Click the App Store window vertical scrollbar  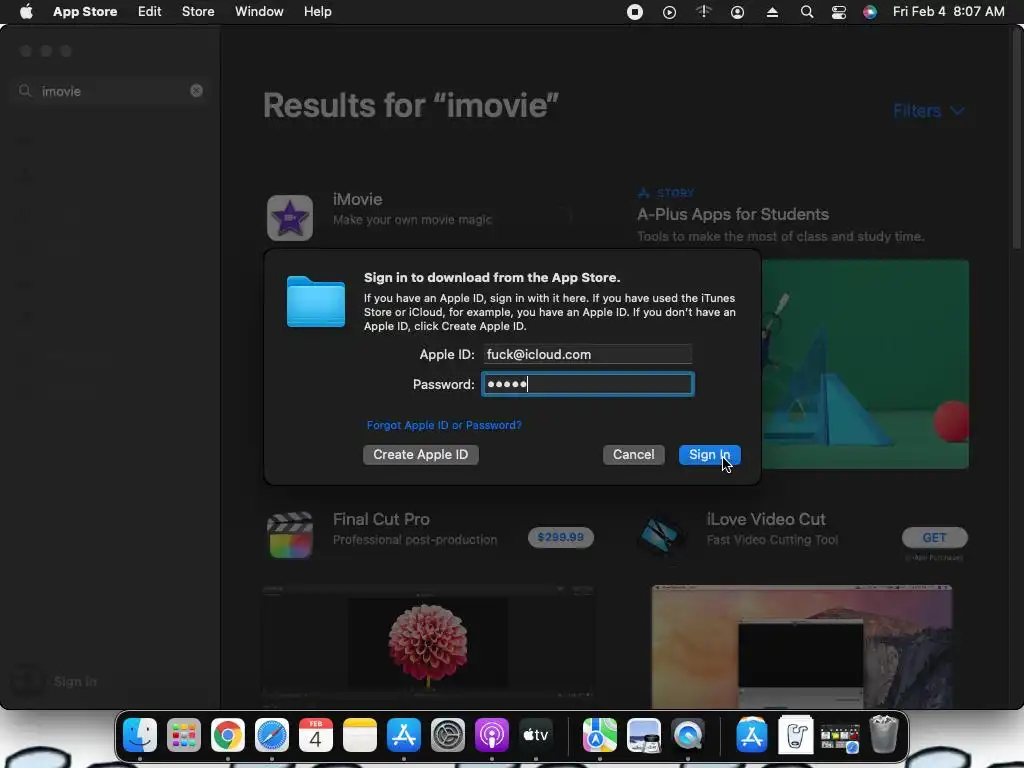coord(1016,140)
